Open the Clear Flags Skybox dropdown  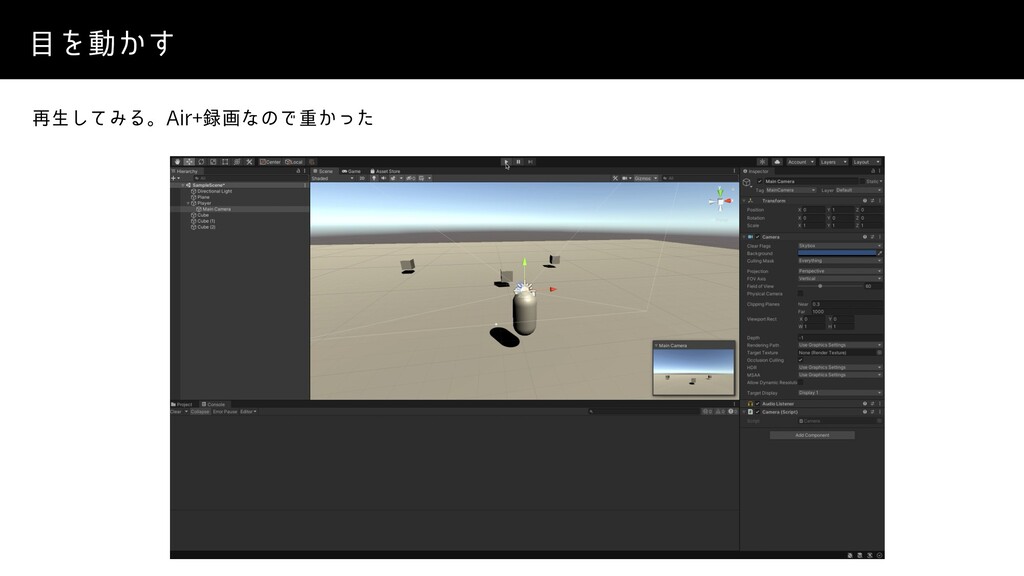click(x=840, y=246)
